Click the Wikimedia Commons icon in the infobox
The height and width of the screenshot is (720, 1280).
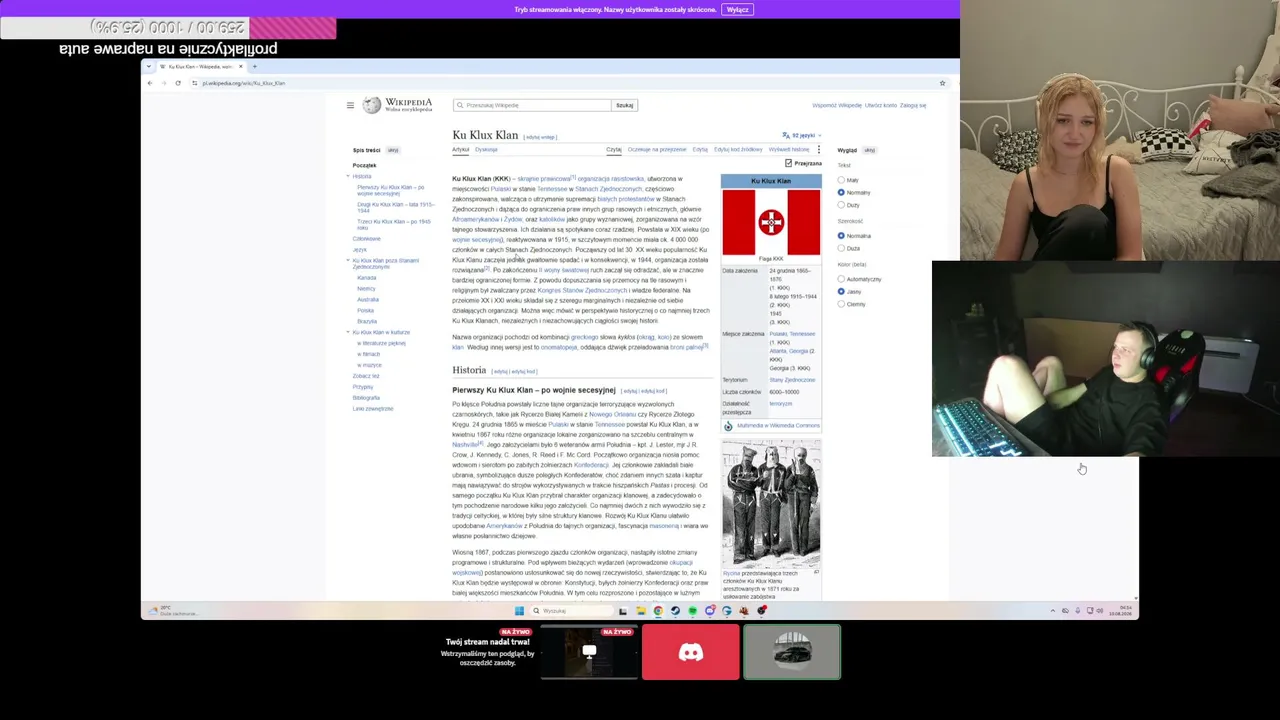(x=728, y=426)
